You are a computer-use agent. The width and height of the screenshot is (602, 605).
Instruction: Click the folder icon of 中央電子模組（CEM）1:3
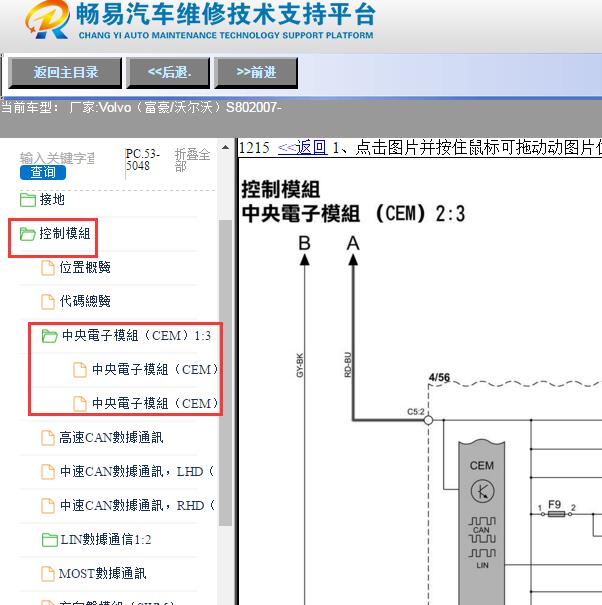coord(50,336)
